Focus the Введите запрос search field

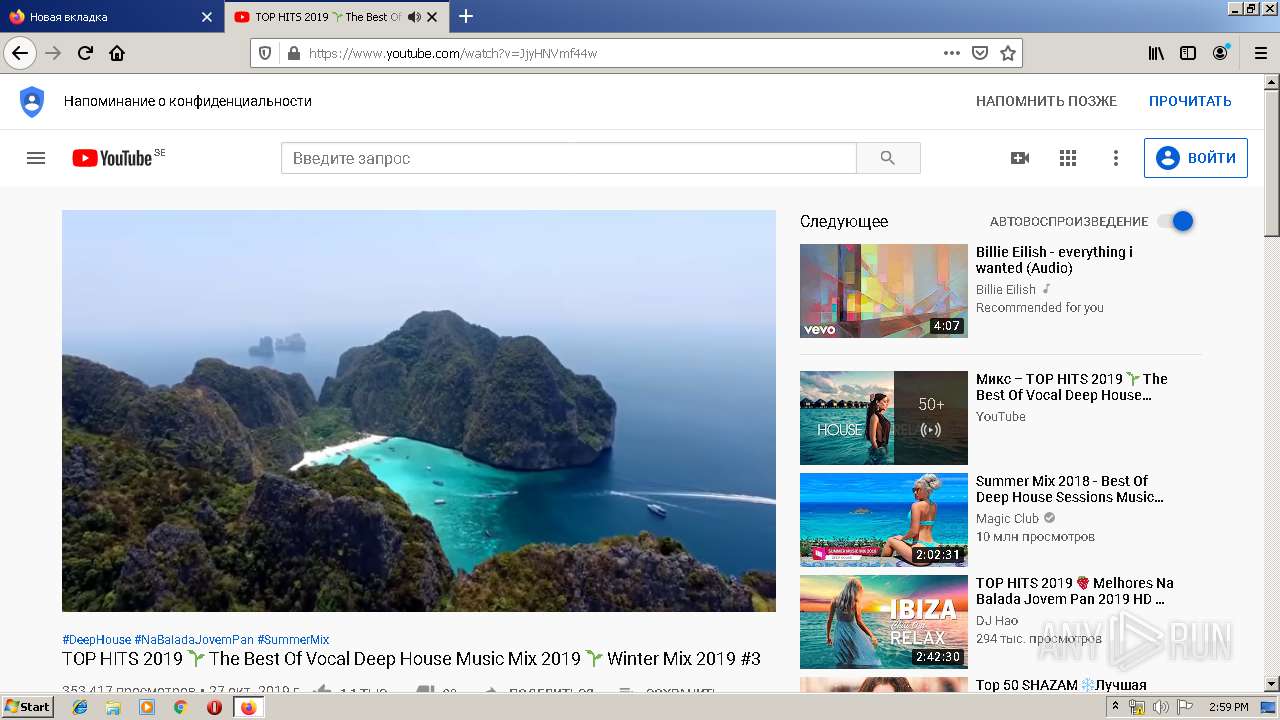pos(568,158)
